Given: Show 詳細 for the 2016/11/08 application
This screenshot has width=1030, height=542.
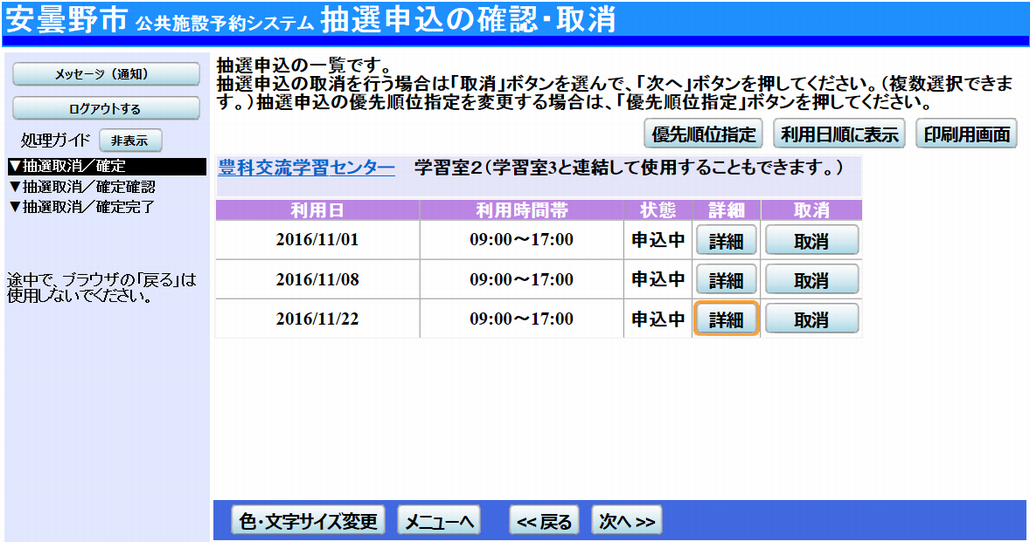Looking at the screenshot, I should (726, 280).
